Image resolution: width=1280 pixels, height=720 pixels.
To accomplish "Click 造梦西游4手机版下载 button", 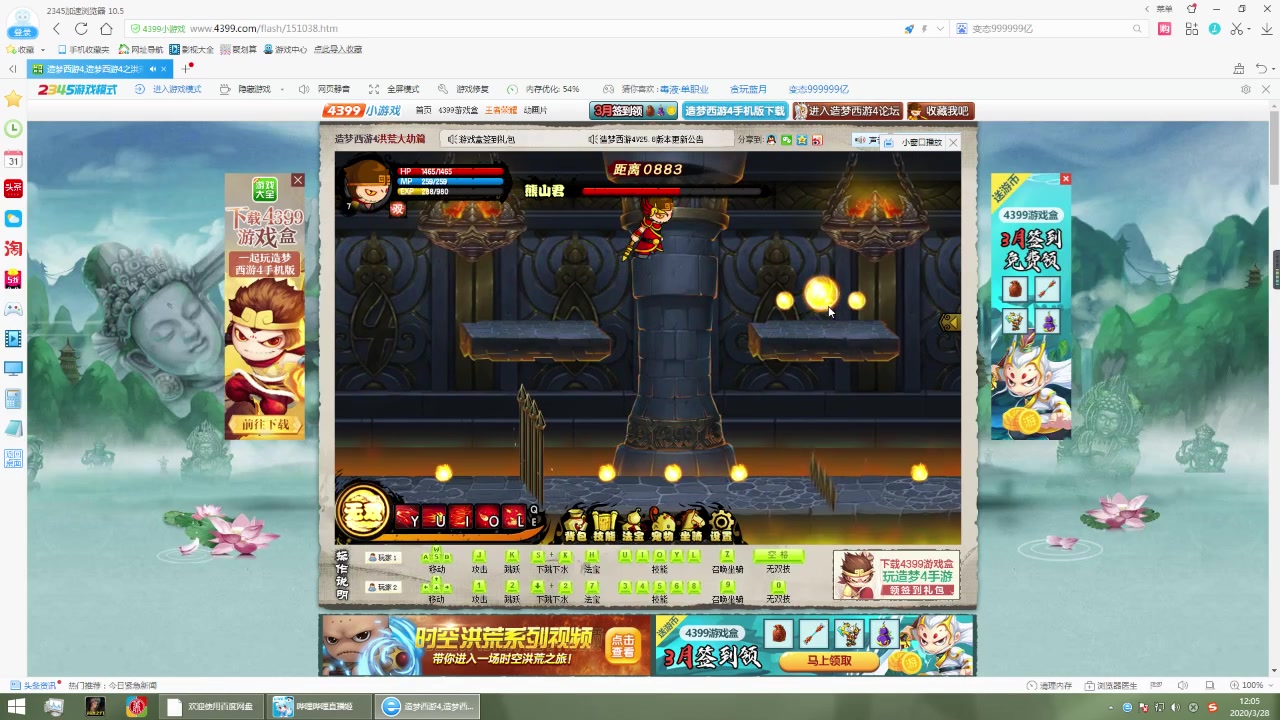I will [735, 111].
